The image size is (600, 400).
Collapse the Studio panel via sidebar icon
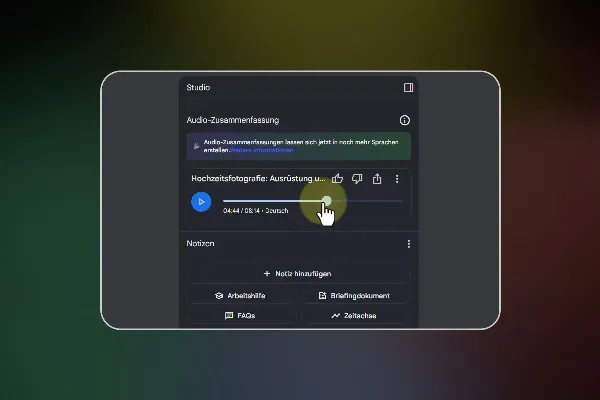(408, 88)
